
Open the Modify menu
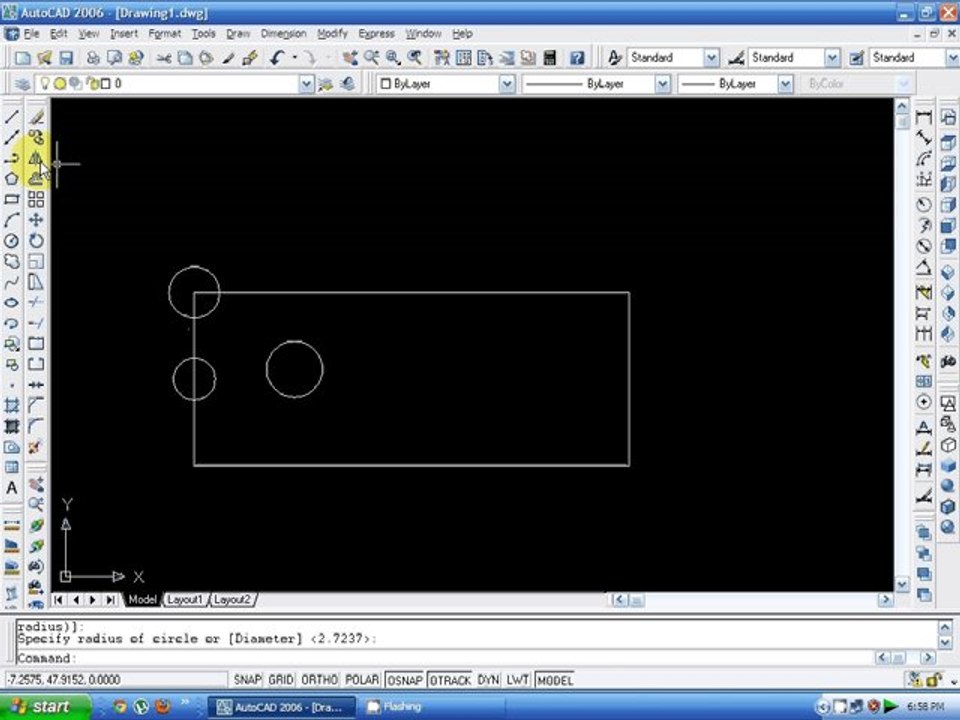(x=332, y=34)
